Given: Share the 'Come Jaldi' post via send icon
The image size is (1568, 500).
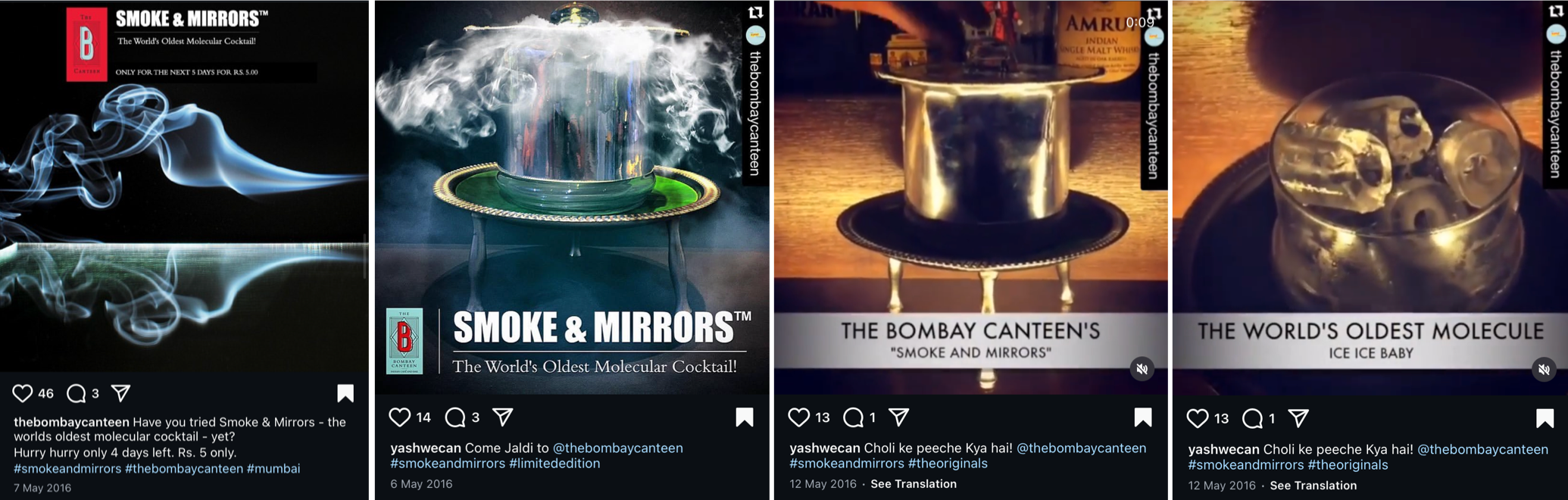Looking at the screenshot, I should 503,417.
